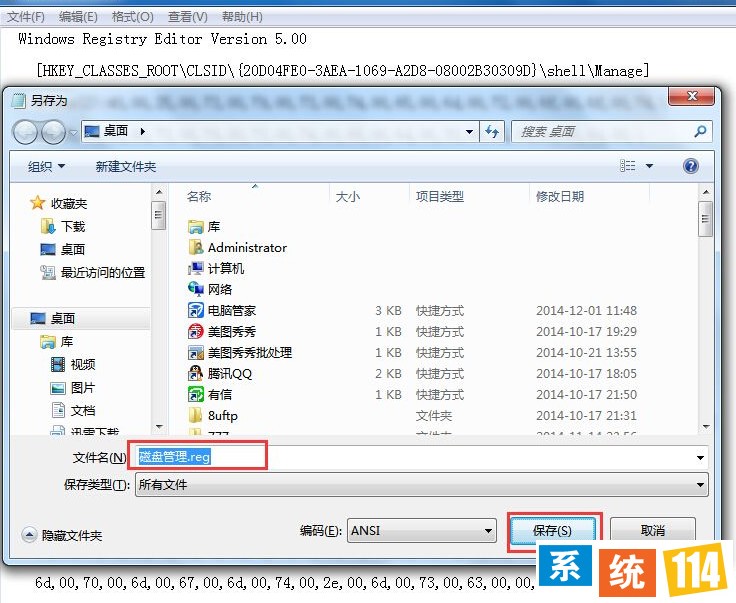This screenshot has height=603, width=736.
Task: Expand the 桌面 breadcrumb arrow
Action: pos(142,131)
